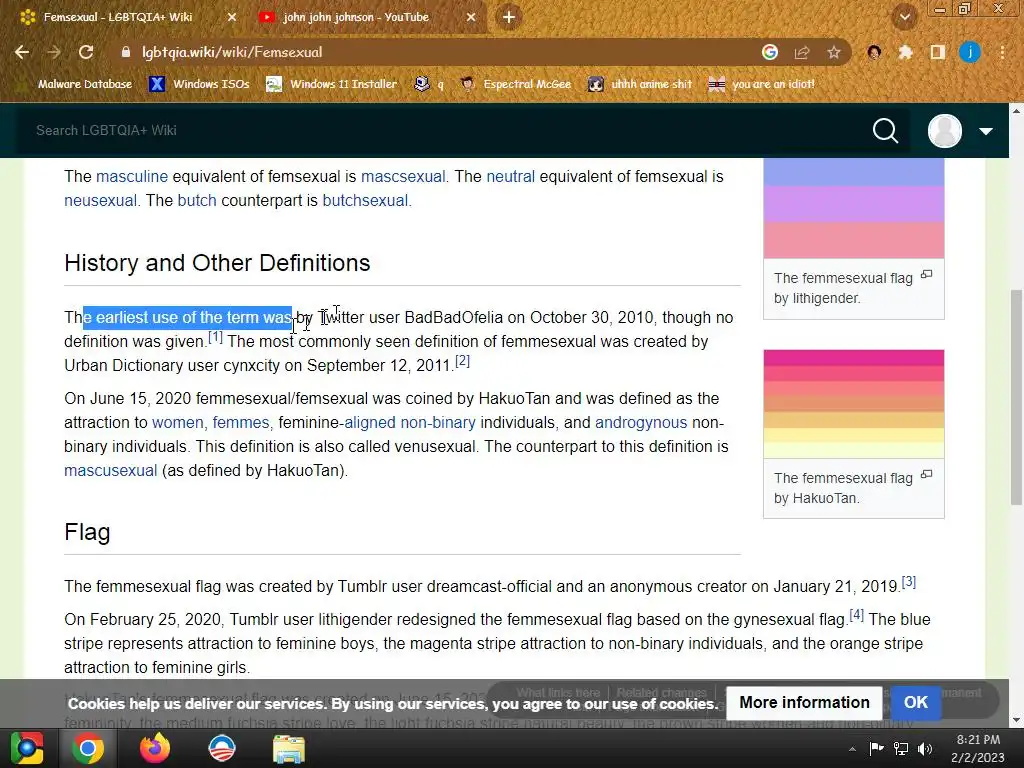Image resolution: width=1024 pixels, height=768 pixels.
Task: Close the Femsexual wiki tab
Action: (x=232, y=18)
